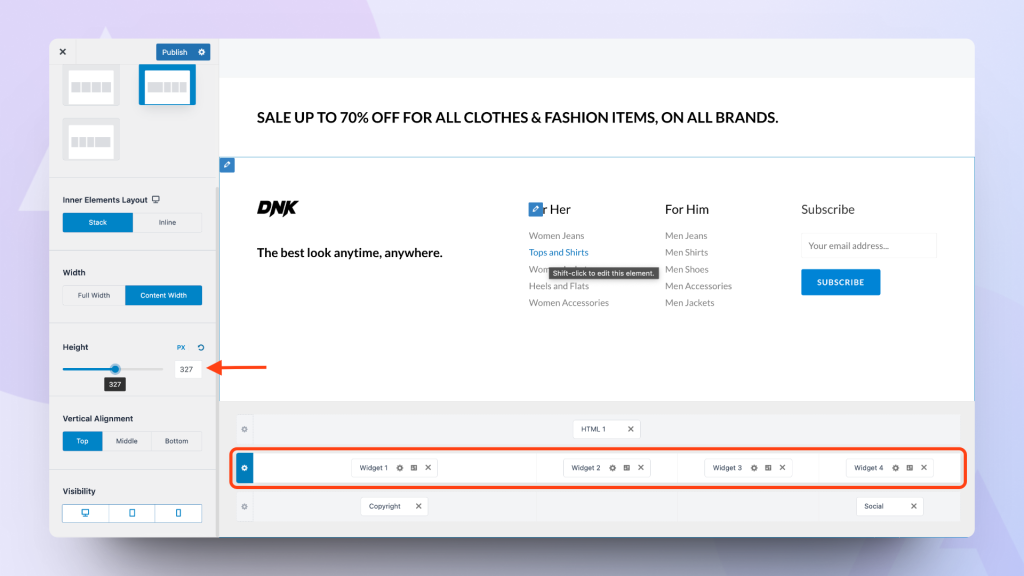Click the SUBSCRIBE button
The image size is (1024, 576).
tap(840, 282)
